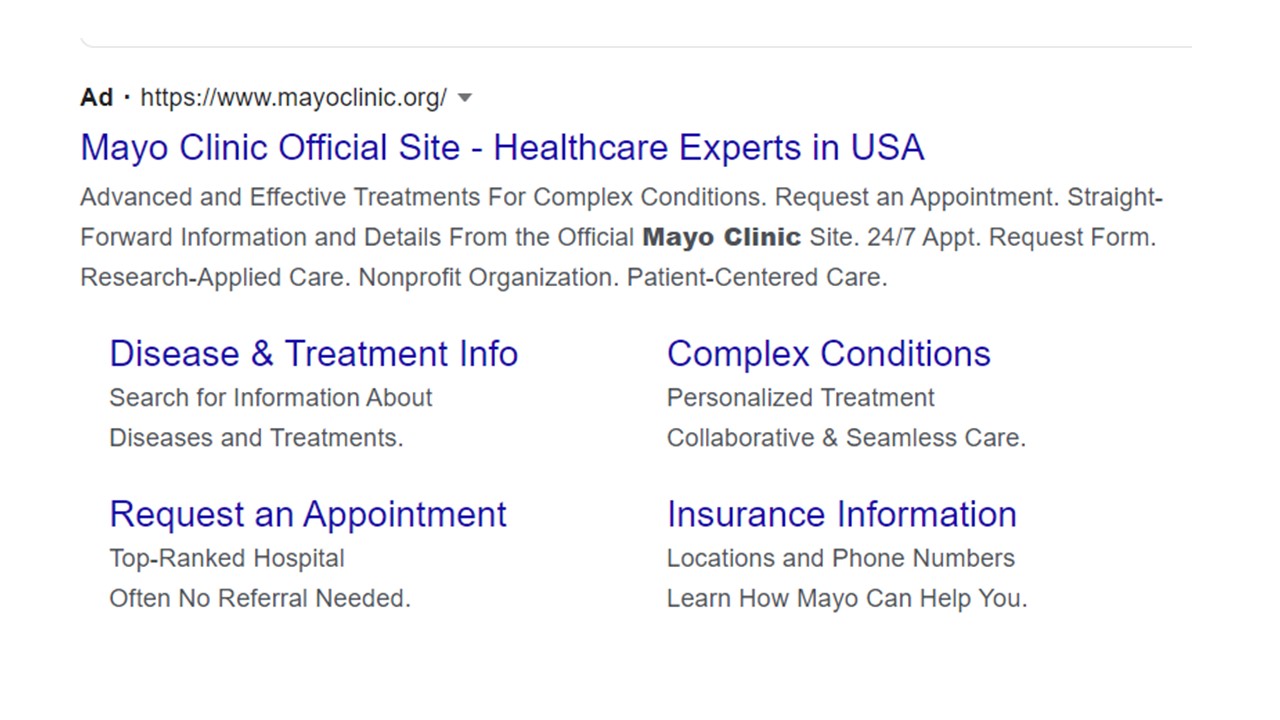Click the 'Locations and Phone Numbers' text

841,558
